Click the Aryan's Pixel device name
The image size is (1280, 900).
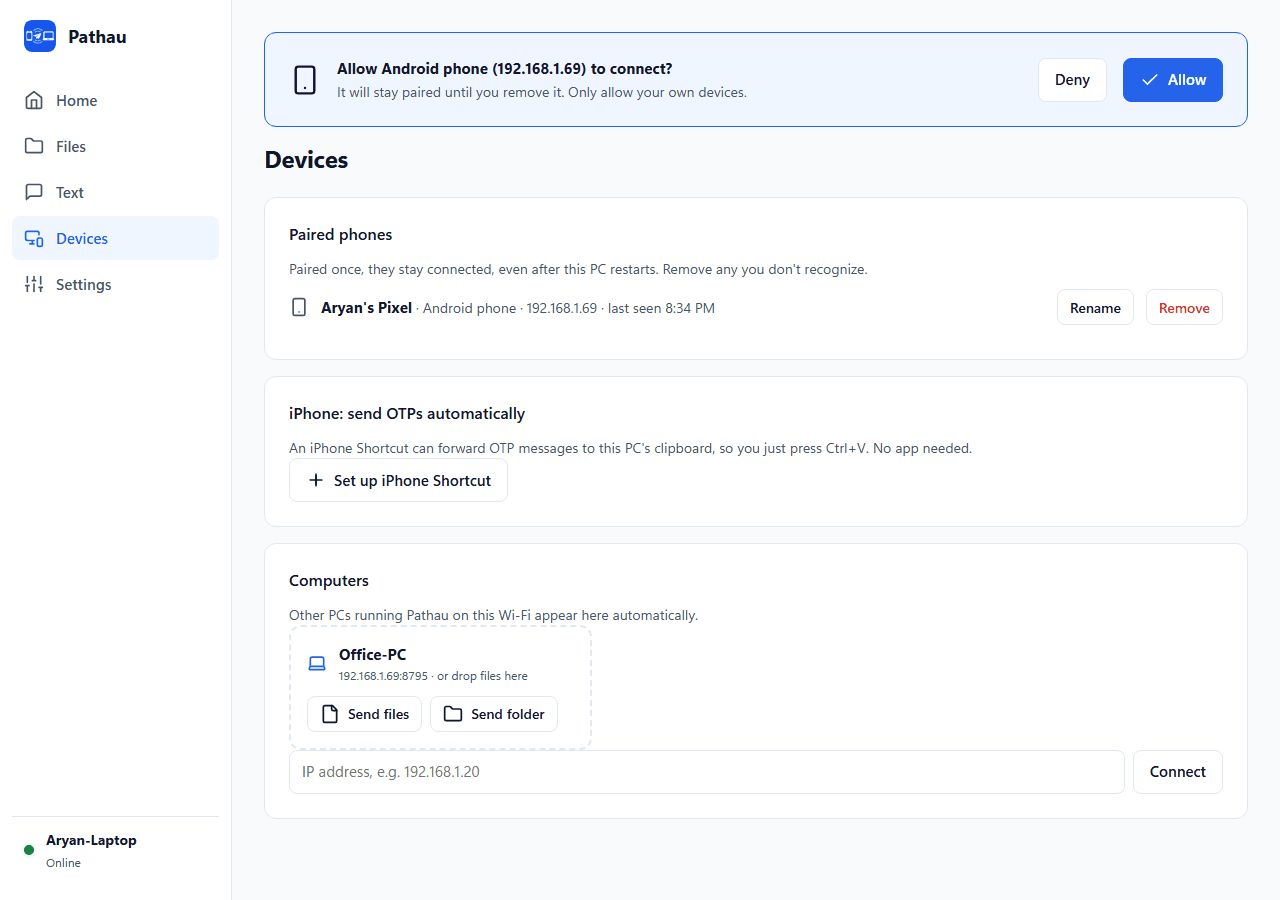pyautogui.click(x=366, y=308)
